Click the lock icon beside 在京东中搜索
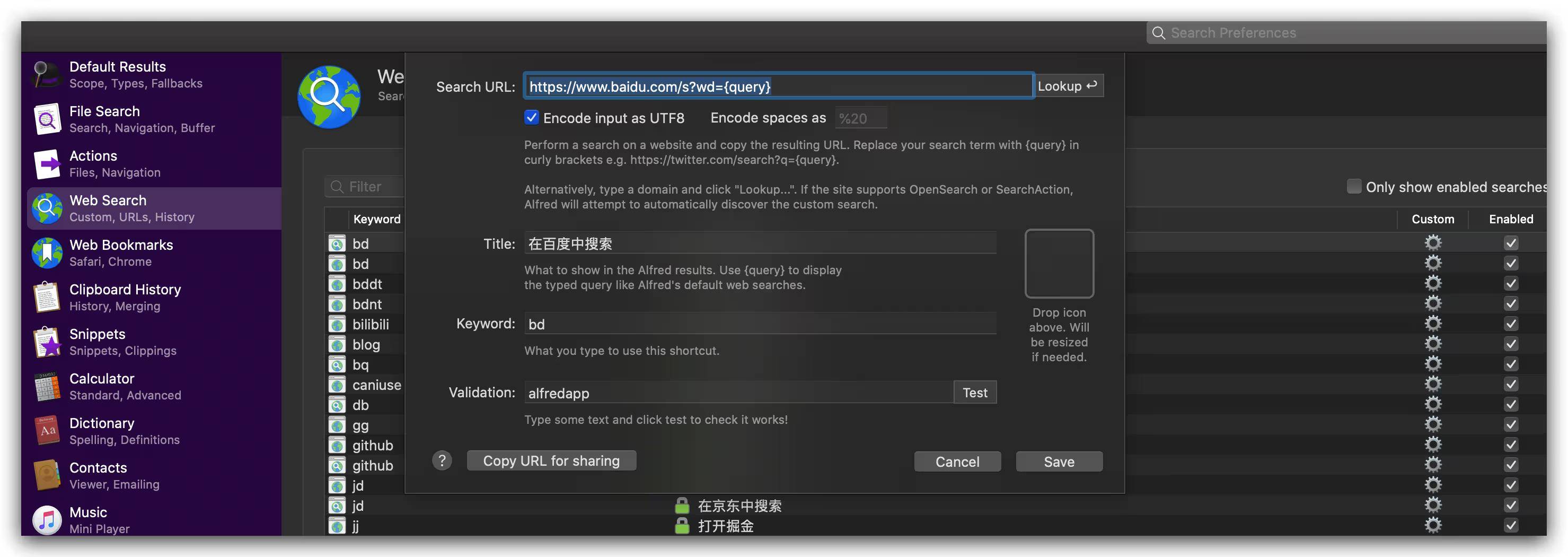Viewport: 1568px width, 557px height. [x=682, y=505]
